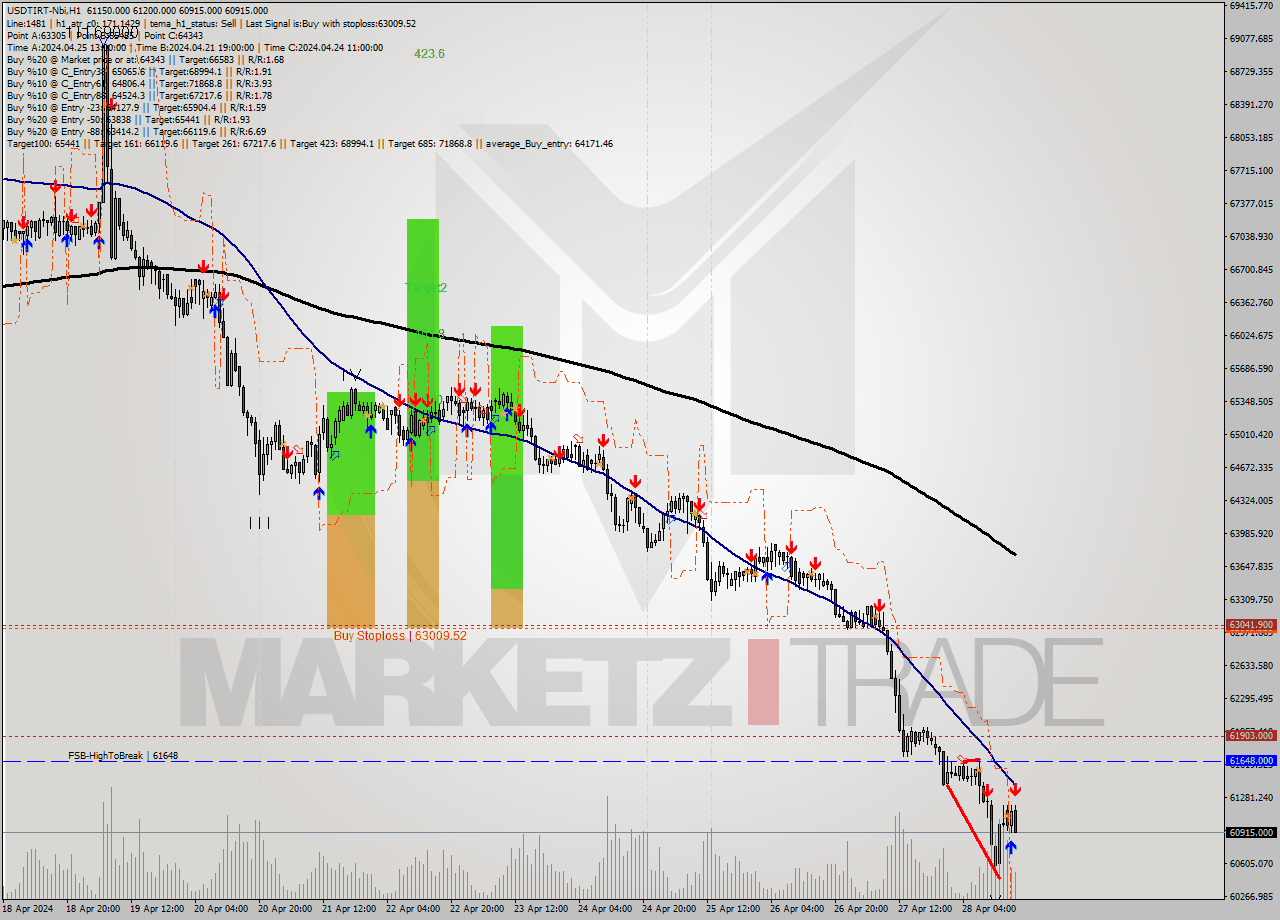Click the line with Target:71868.8 and R/R:3.93
Screen dimensions: 1280x920
139,83
